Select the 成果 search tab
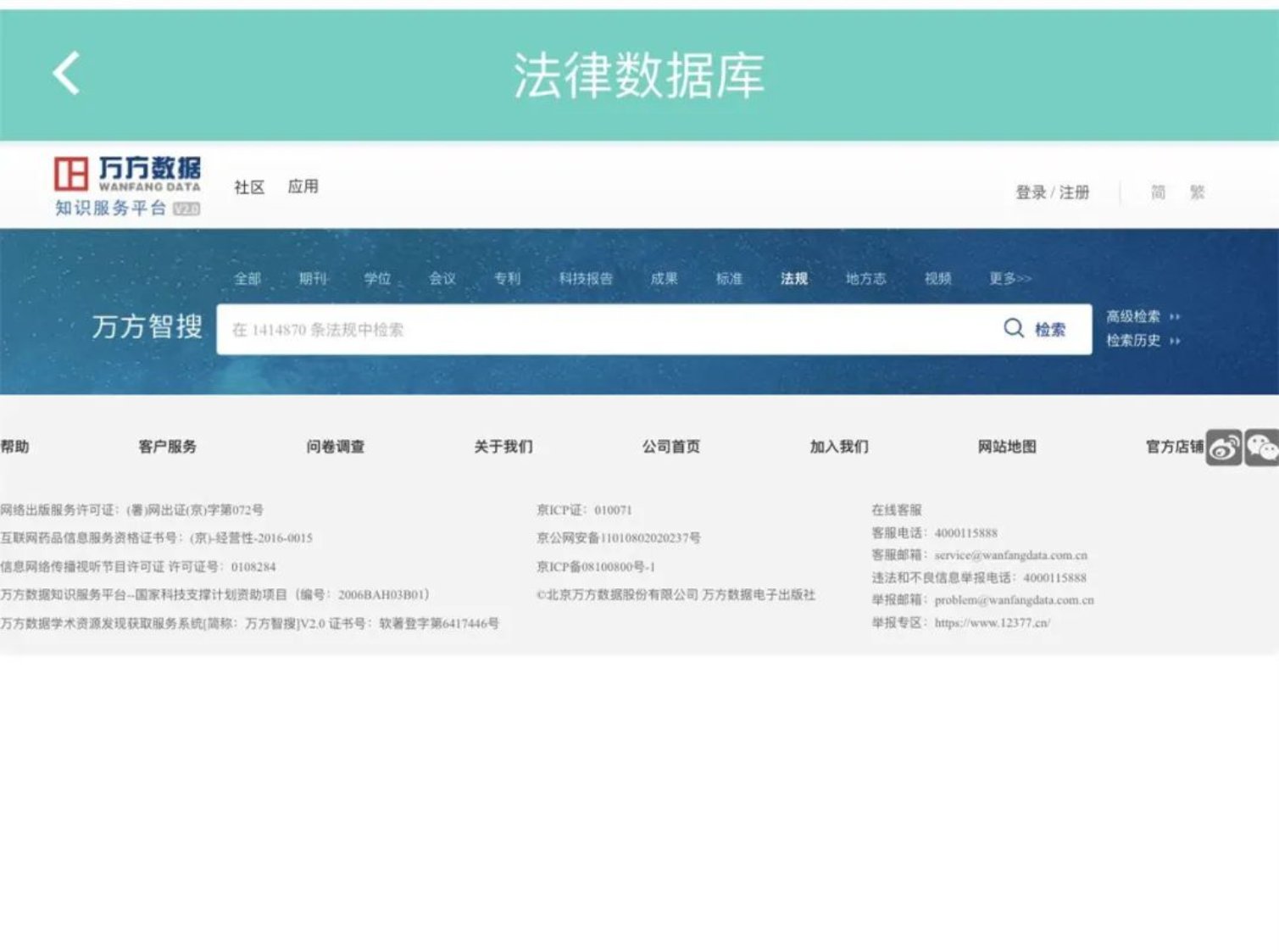The height and width of the screenshot is (952, 1279). (665, 278)
